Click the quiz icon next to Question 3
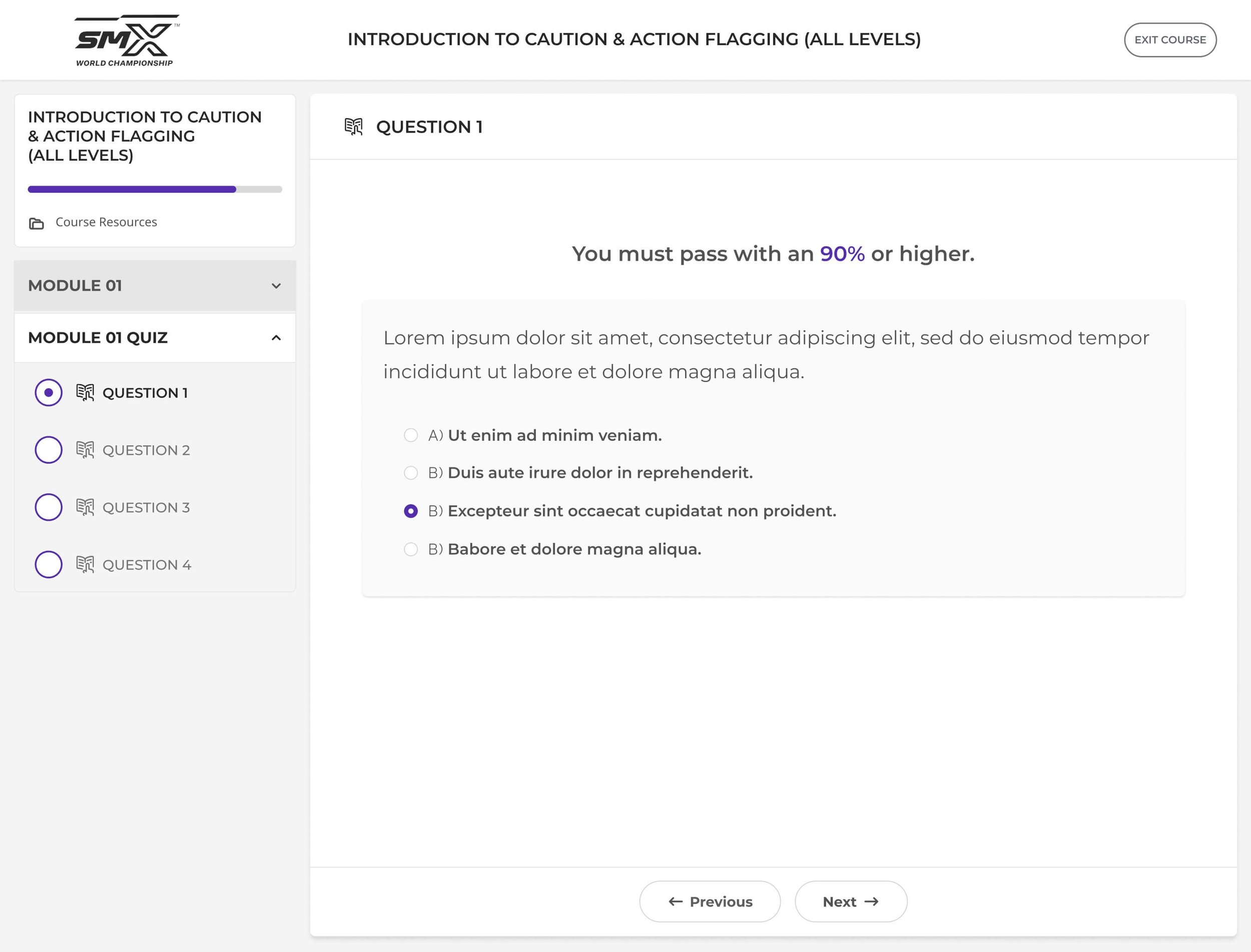 [x=85, y=507]
